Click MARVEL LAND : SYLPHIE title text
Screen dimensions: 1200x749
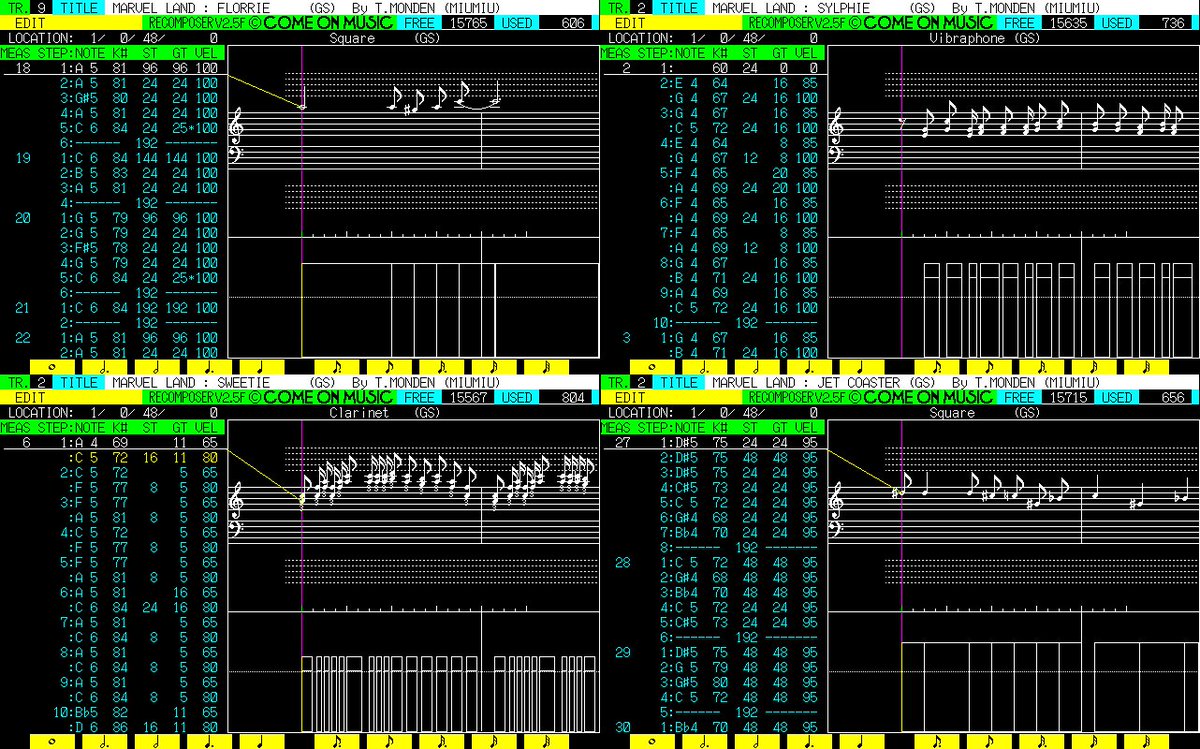click(x=791, y=7)
